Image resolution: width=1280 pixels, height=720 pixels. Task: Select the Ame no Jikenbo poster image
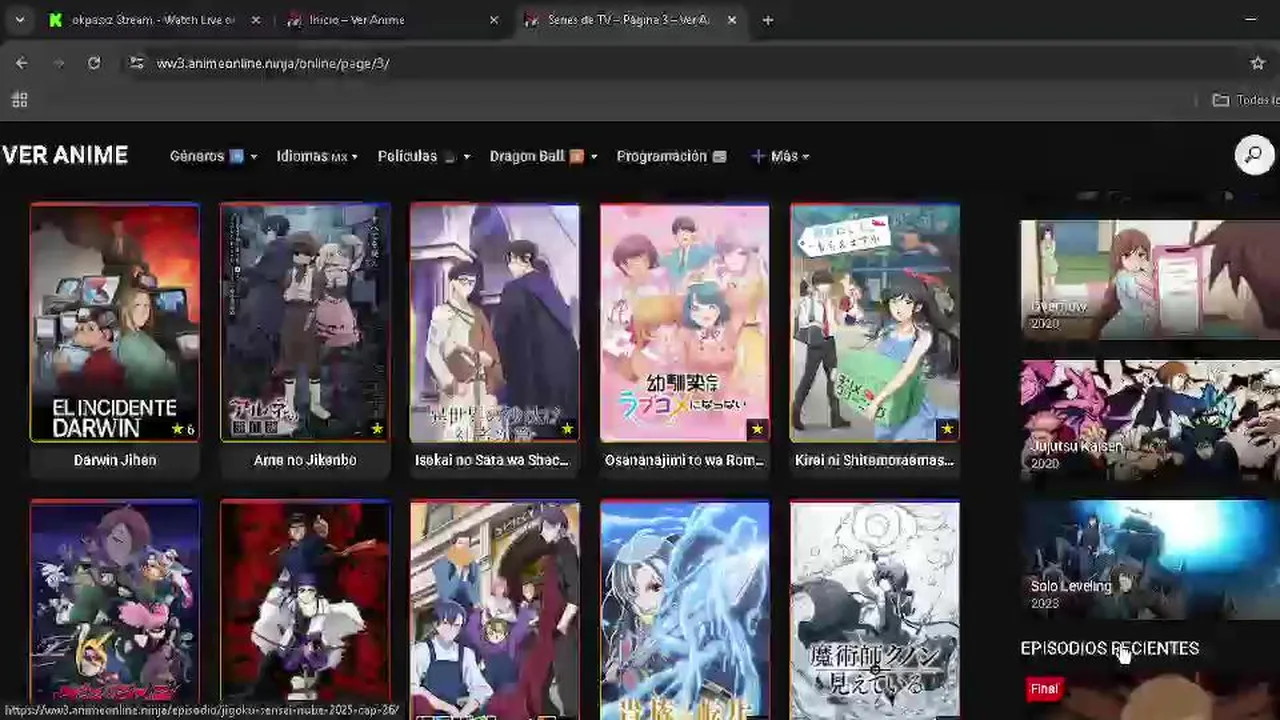coord(305,322)
